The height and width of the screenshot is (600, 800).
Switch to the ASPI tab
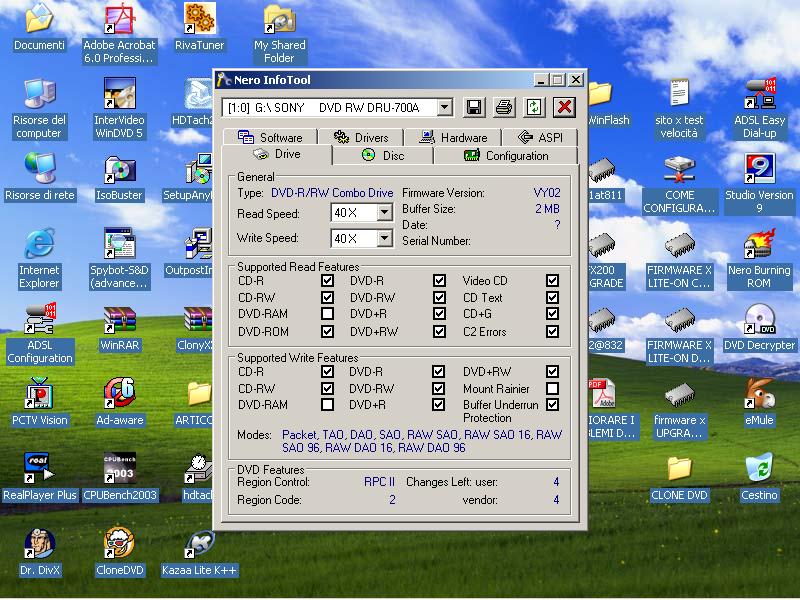click(540, 137)
